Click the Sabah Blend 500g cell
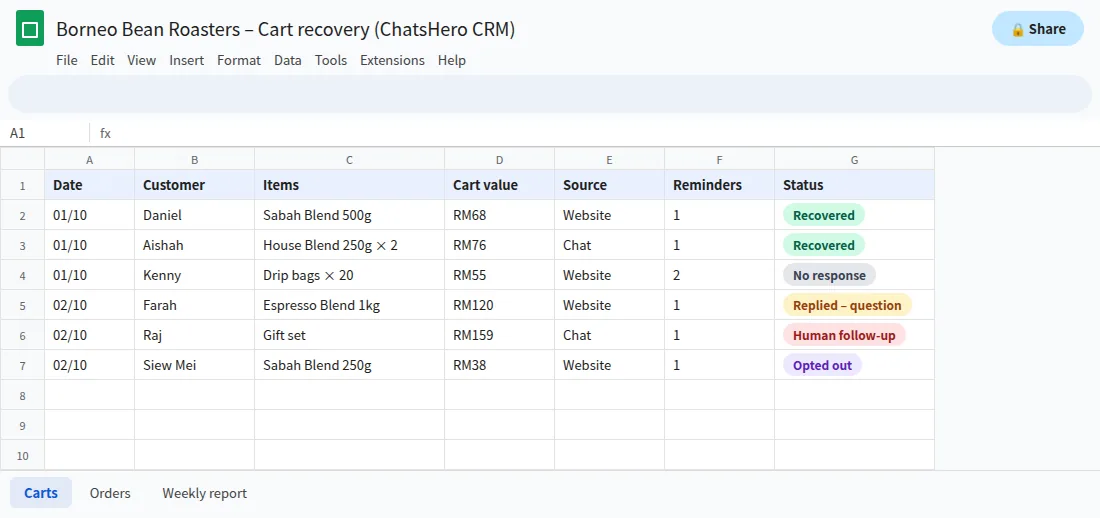Screen dimensions: 1100x518 pos(349,215)
